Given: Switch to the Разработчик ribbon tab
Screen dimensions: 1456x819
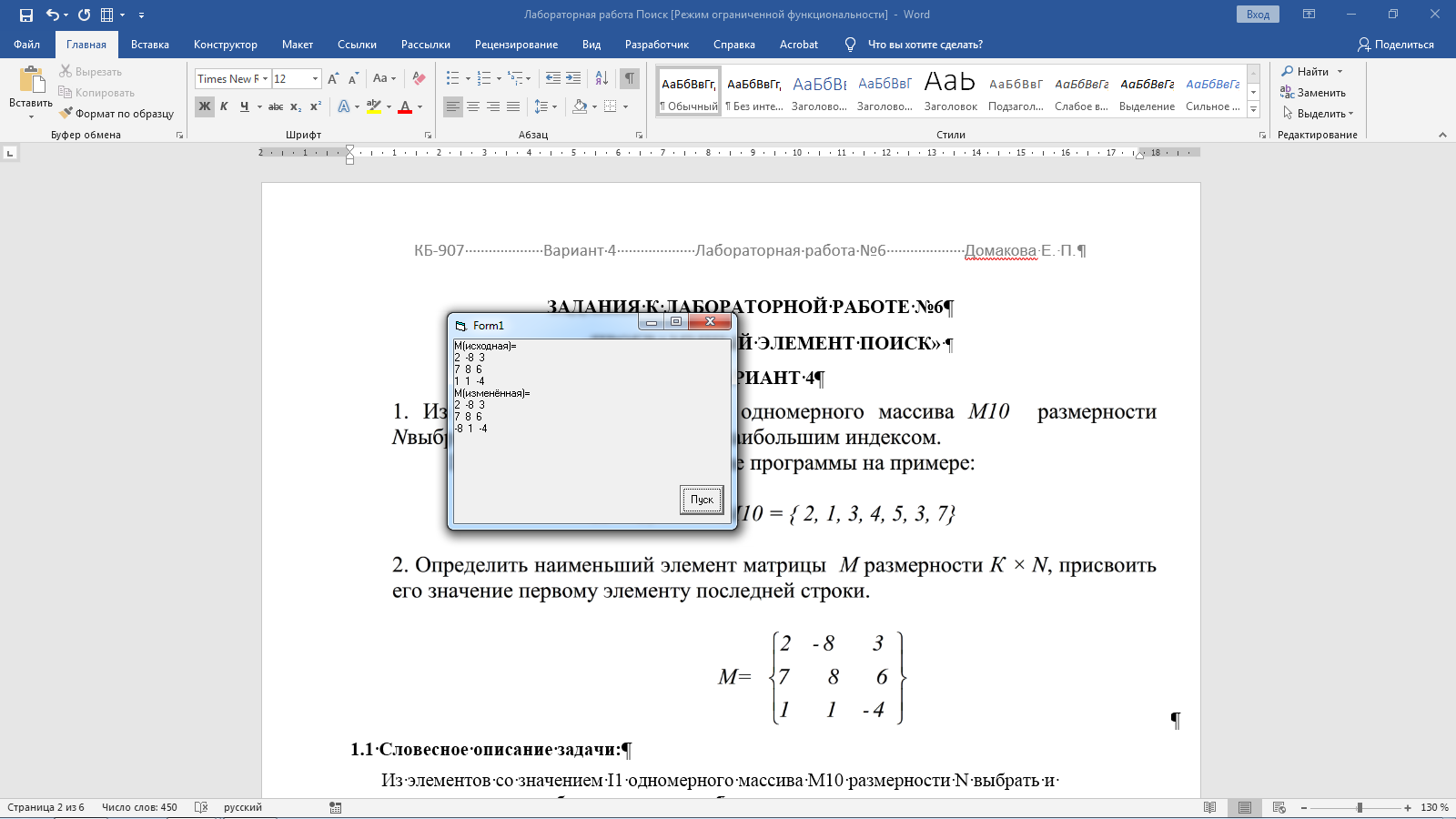Looking at the screenshot, I should 657,44.
